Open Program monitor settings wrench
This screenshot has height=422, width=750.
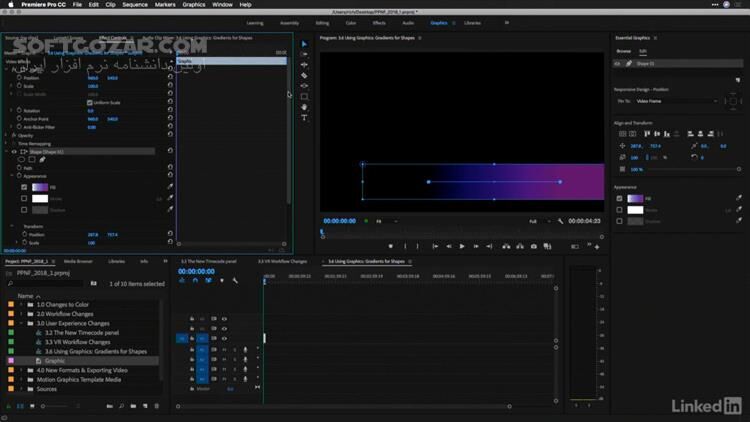pyautogui.click(x=561, y=221)
